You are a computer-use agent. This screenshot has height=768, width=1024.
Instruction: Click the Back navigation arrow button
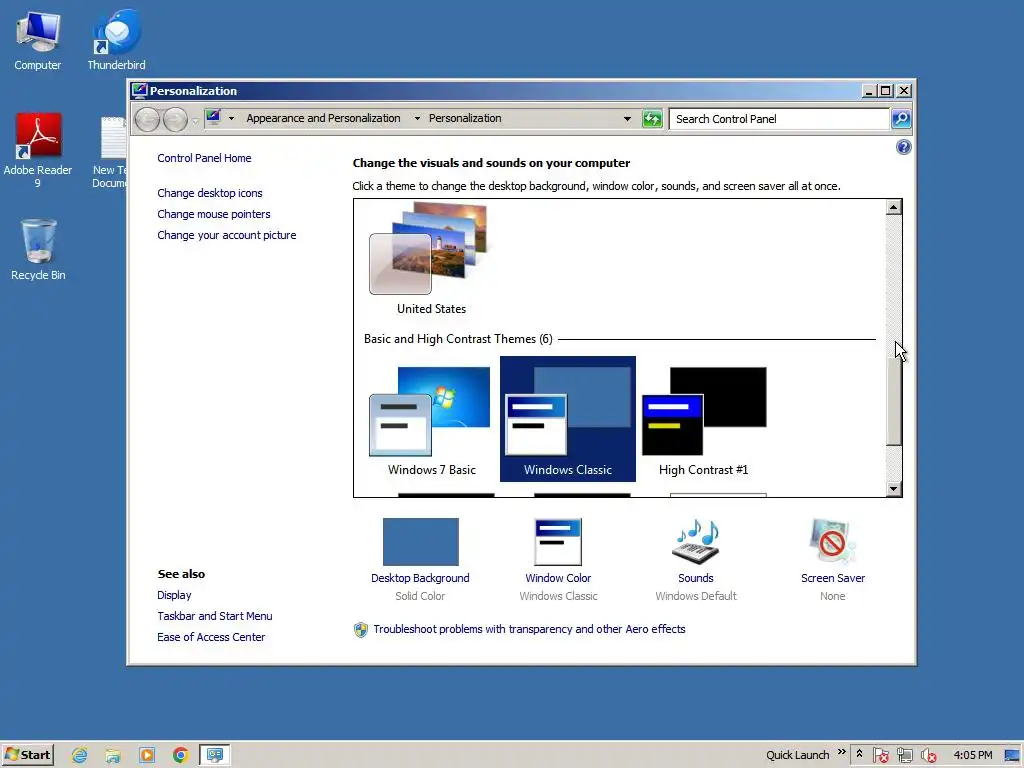click(148, 119)
